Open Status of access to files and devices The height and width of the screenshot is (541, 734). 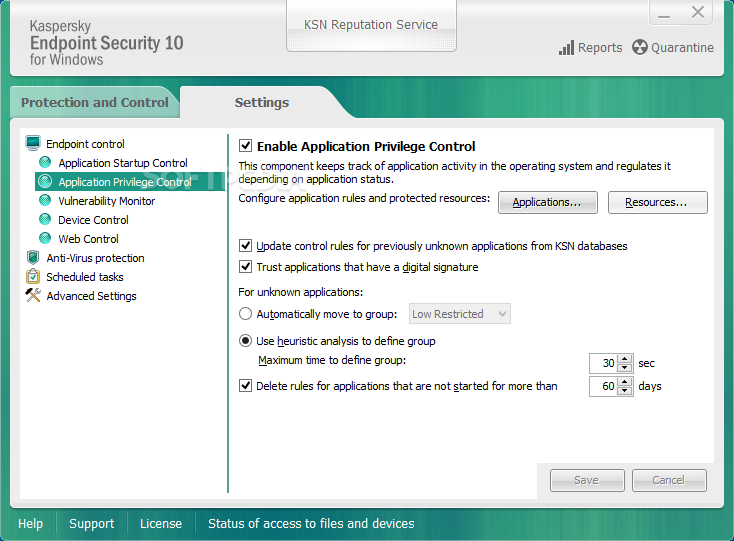(x=311, y=523)
